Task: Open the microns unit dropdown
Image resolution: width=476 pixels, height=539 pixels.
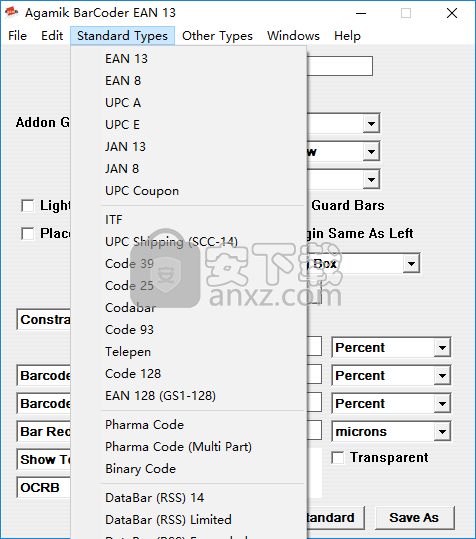Action: click(x=442, y=431)
